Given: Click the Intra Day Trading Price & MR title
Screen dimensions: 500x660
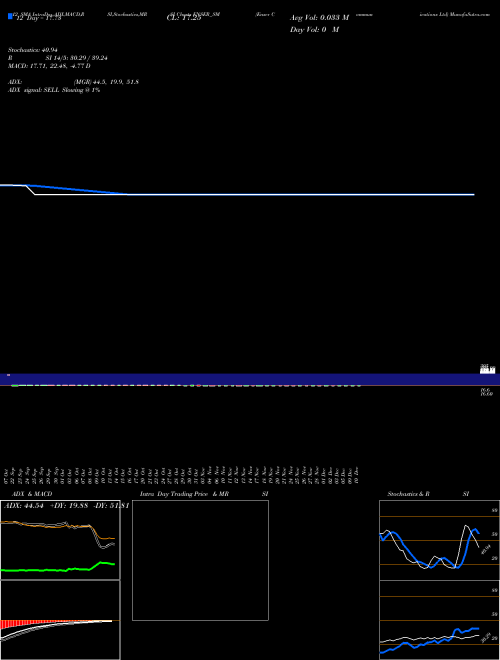Looking at the screenshot, I should click(x=184, y=494).
